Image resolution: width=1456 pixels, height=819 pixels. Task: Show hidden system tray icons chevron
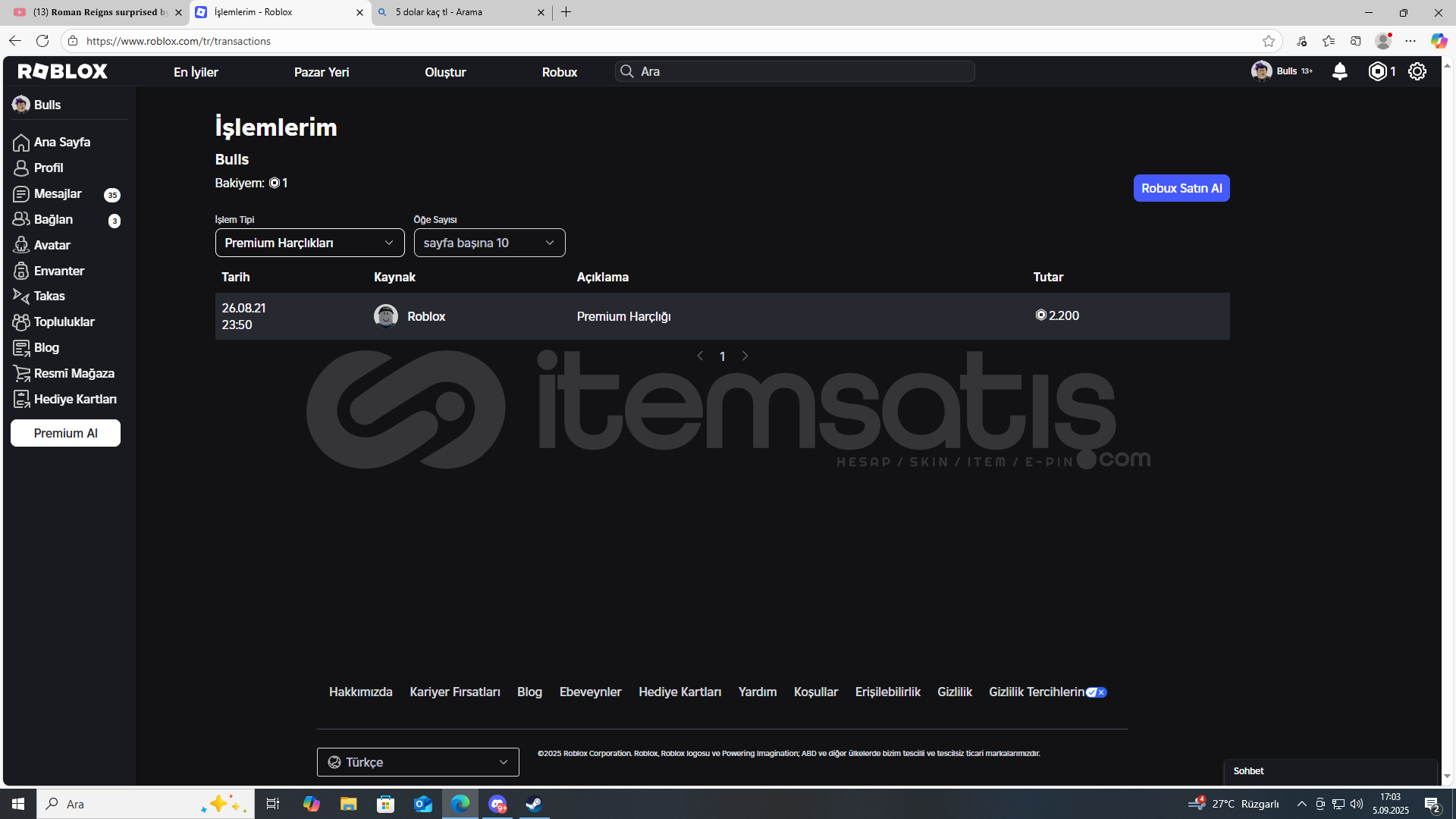(x=1302, y=804)
